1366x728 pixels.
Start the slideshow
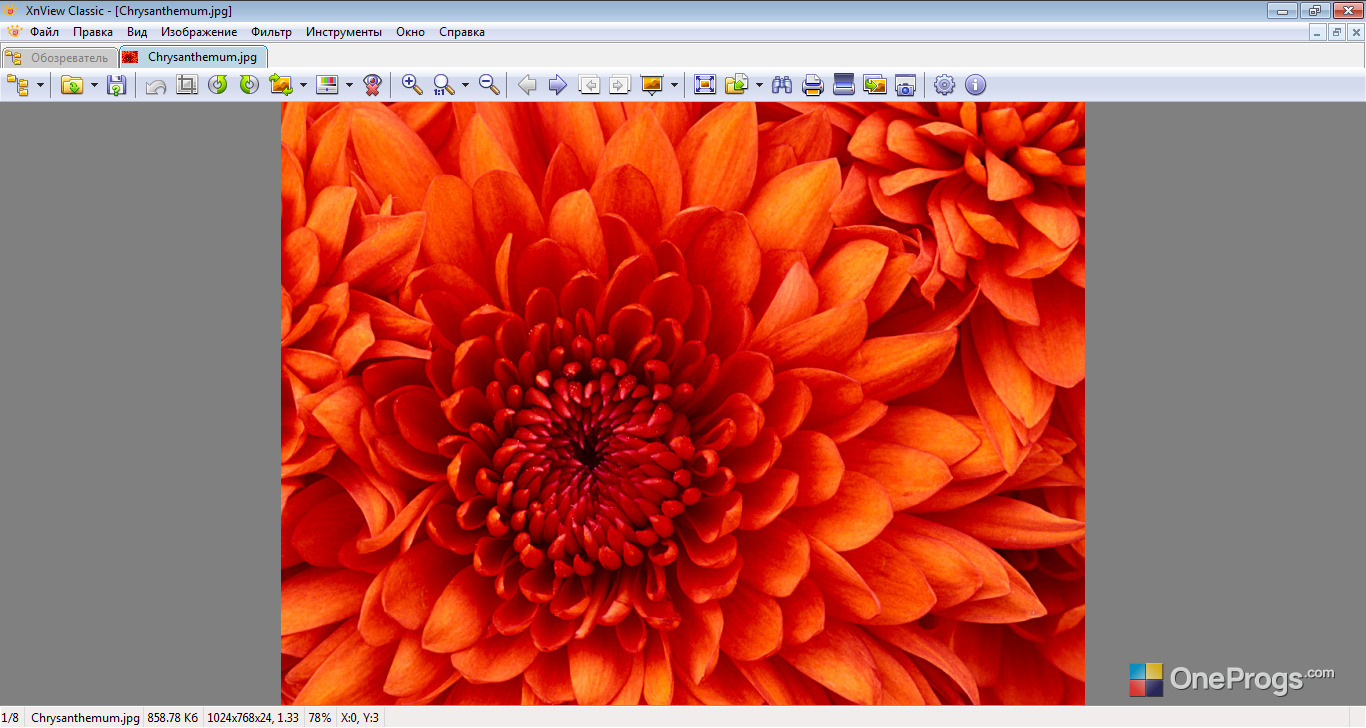coord(652,85)
